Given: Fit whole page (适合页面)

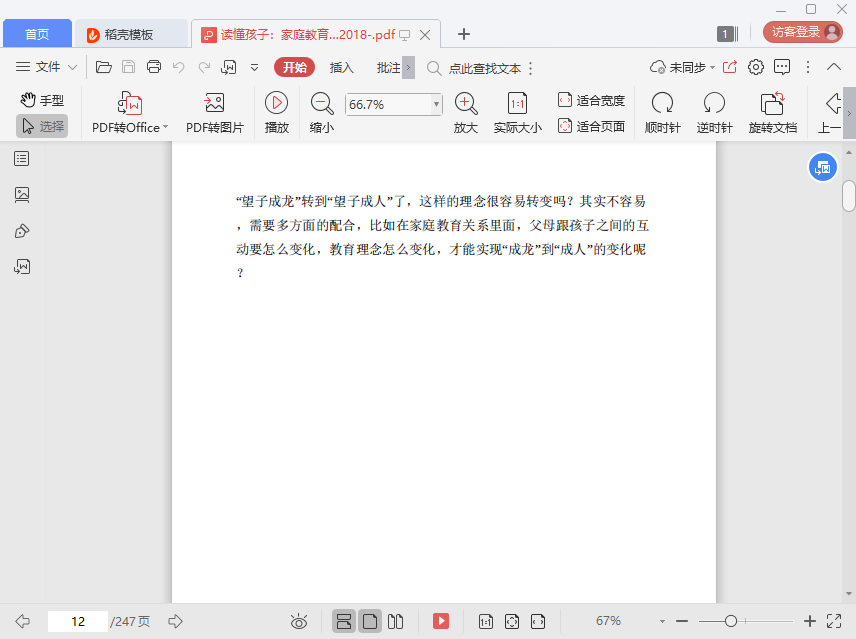Looking at the screenshot, I should tap(591, 127).
